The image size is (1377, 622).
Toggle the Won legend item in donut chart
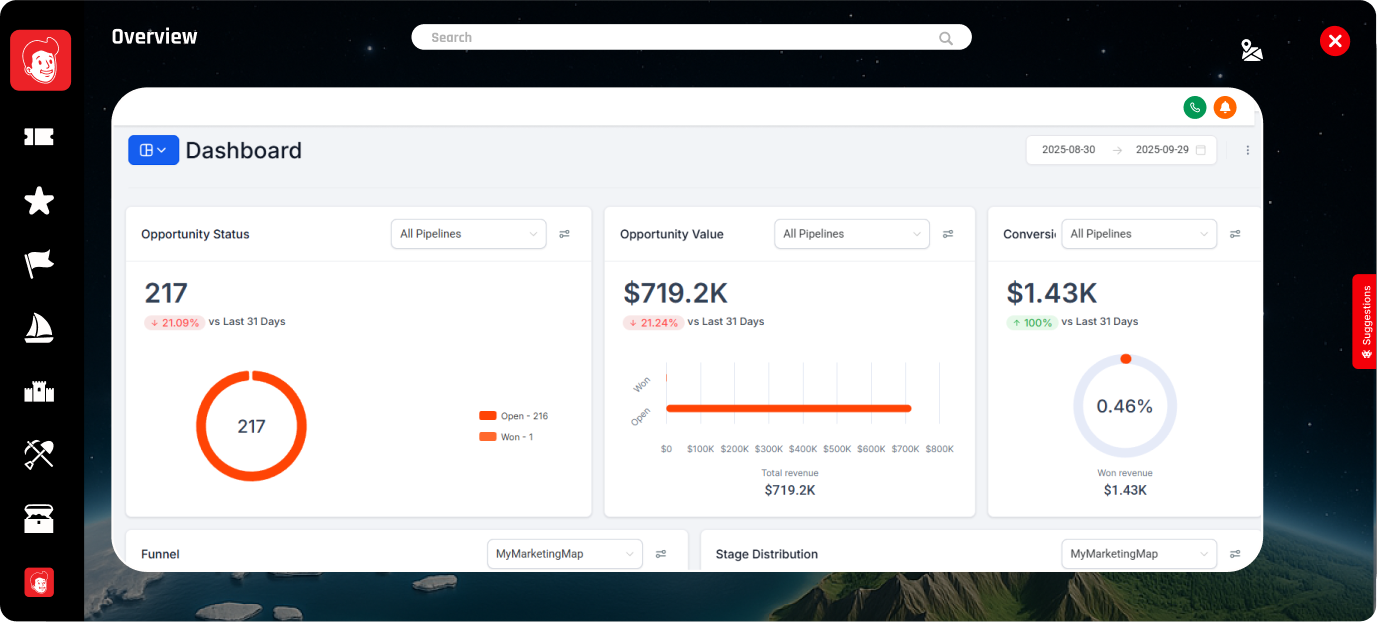click(x=507, y=437)
